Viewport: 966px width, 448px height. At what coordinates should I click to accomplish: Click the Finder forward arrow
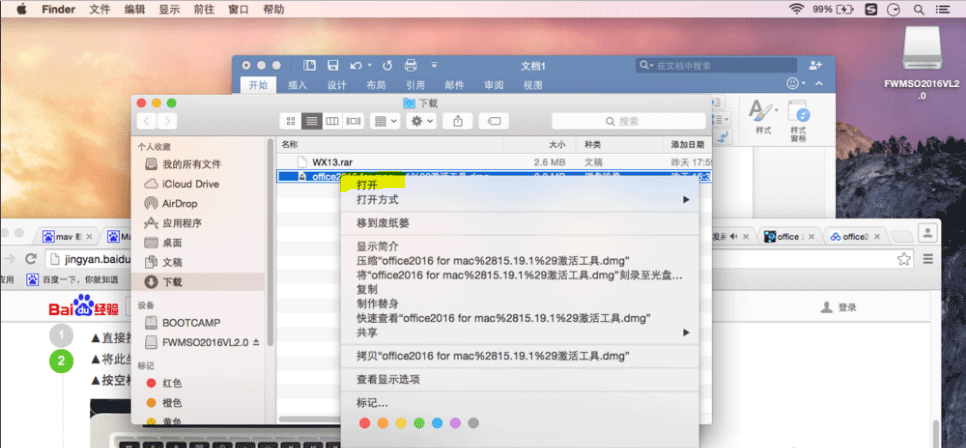167,121
